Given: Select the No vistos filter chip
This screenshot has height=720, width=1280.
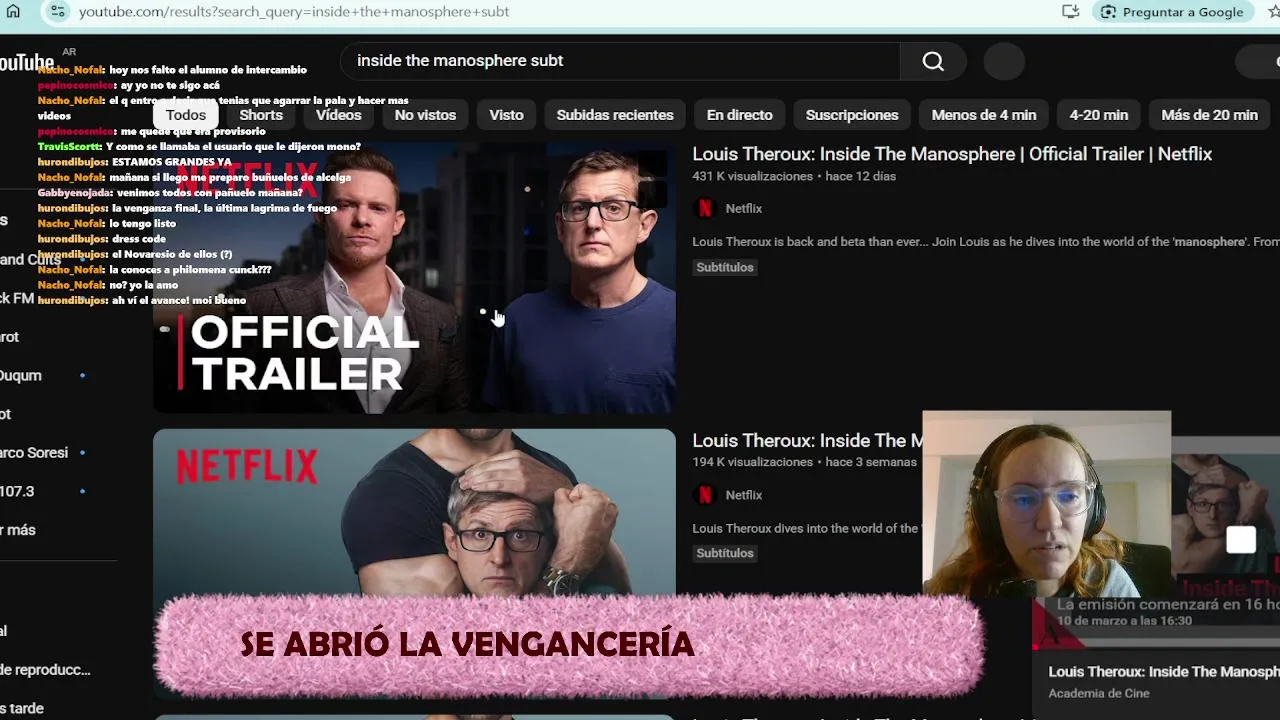Looking at the screenshot, I should (x=425, y=115).
